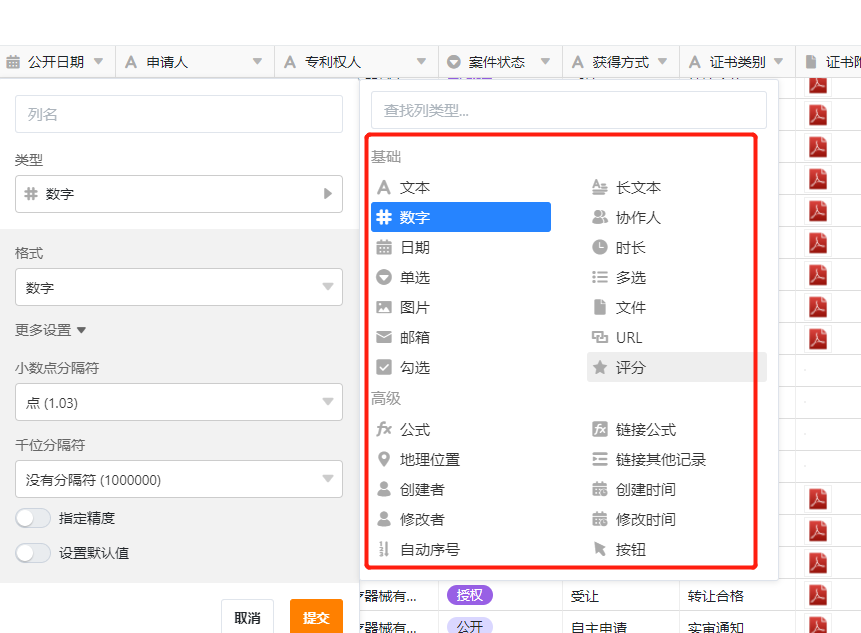Click the 提交 submit button

click(316, 618)
